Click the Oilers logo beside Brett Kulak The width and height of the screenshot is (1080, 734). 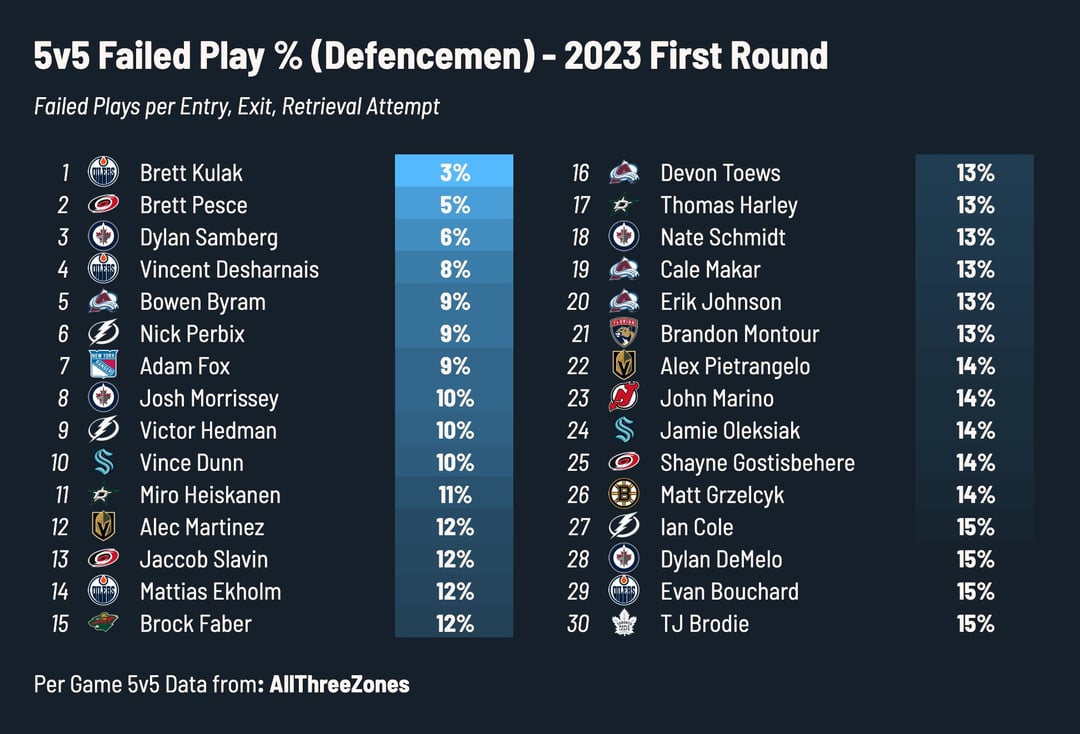tap(103, 173)
